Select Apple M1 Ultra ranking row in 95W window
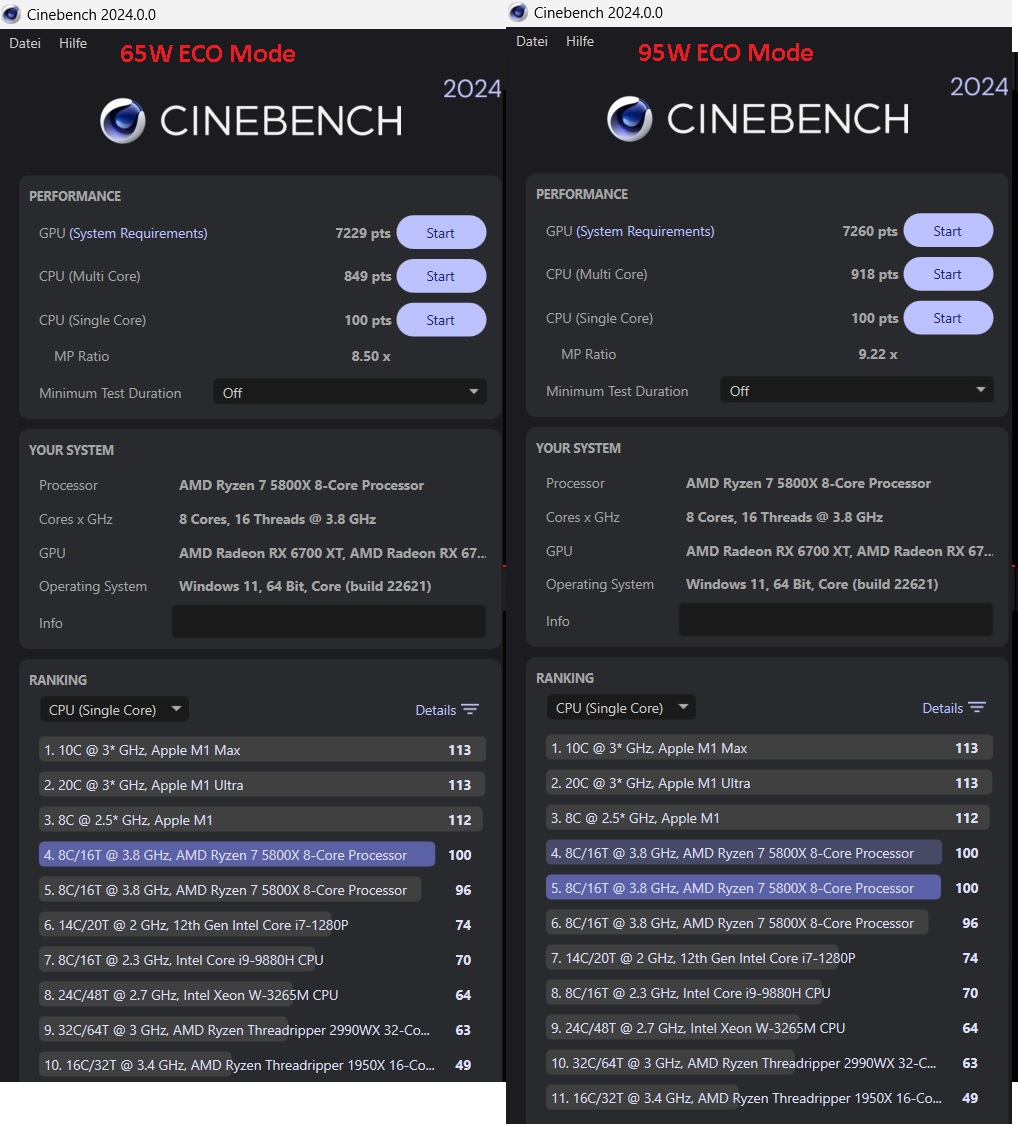This screenshot has width=1018, height=1126. 769,783
